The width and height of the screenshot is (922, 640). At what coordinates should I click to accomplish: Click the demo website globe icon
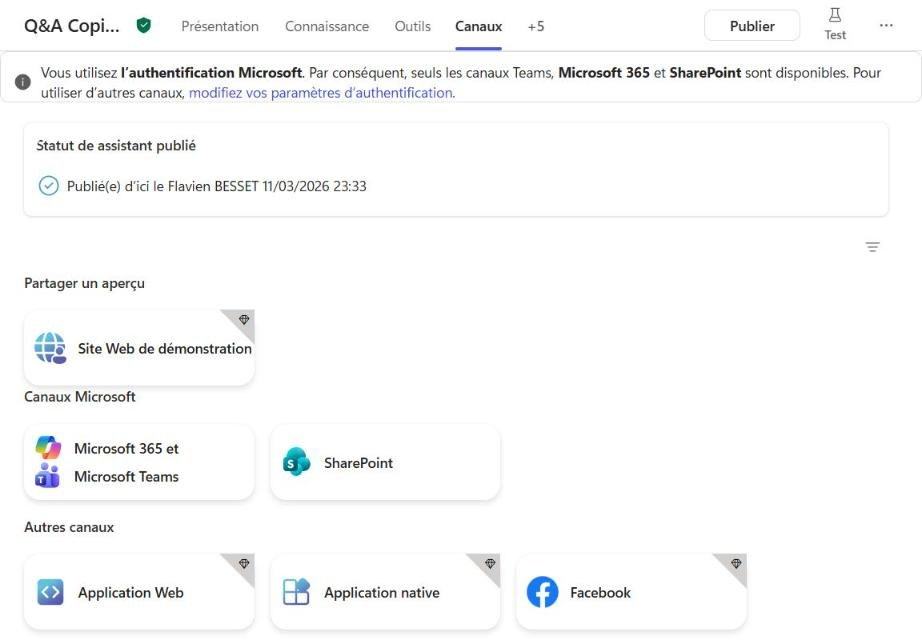pyautogui.click(x=50, y=348)
